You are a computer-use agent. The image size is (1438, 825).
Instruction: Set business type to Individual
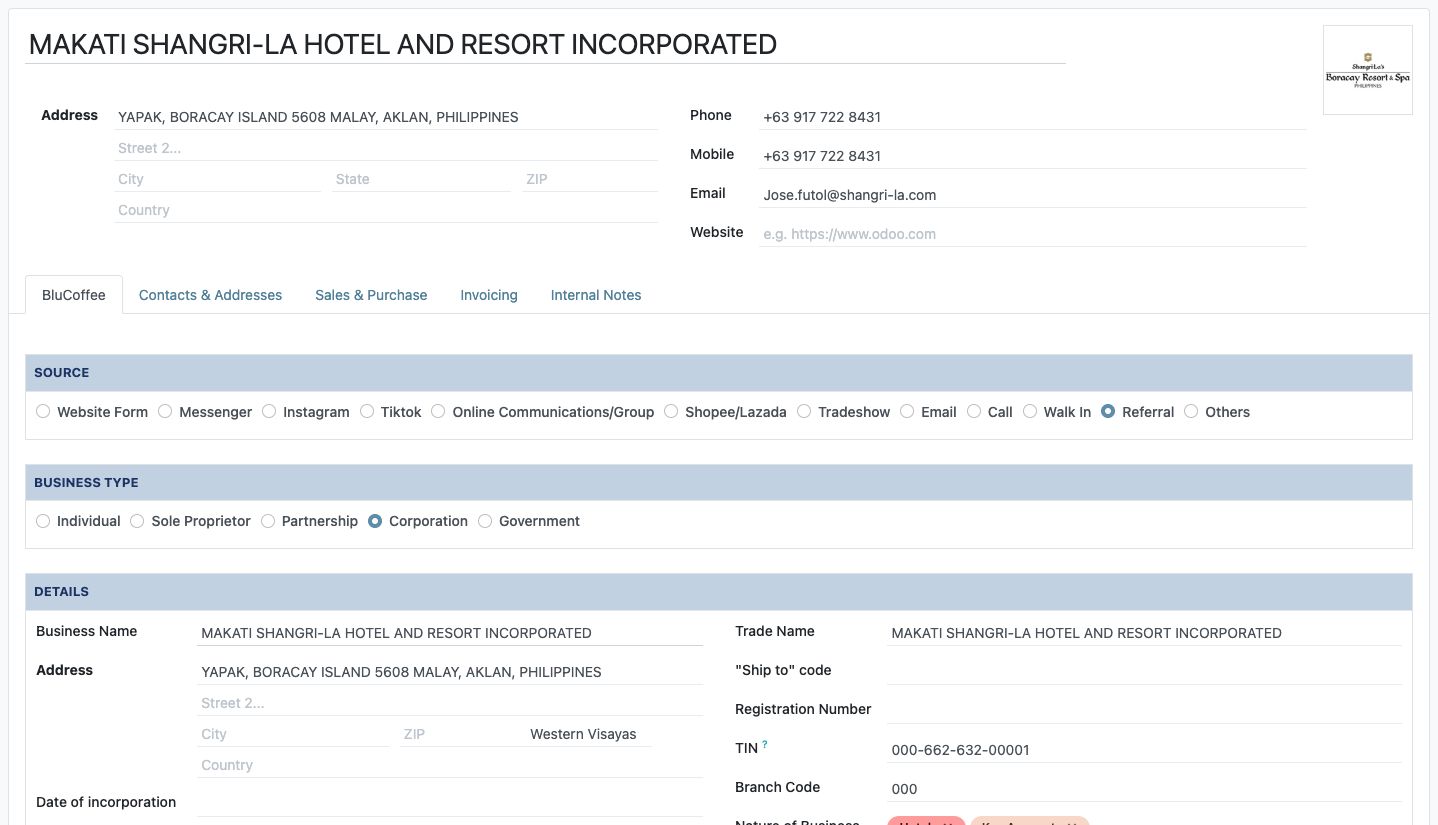click(x=43, y=521)
